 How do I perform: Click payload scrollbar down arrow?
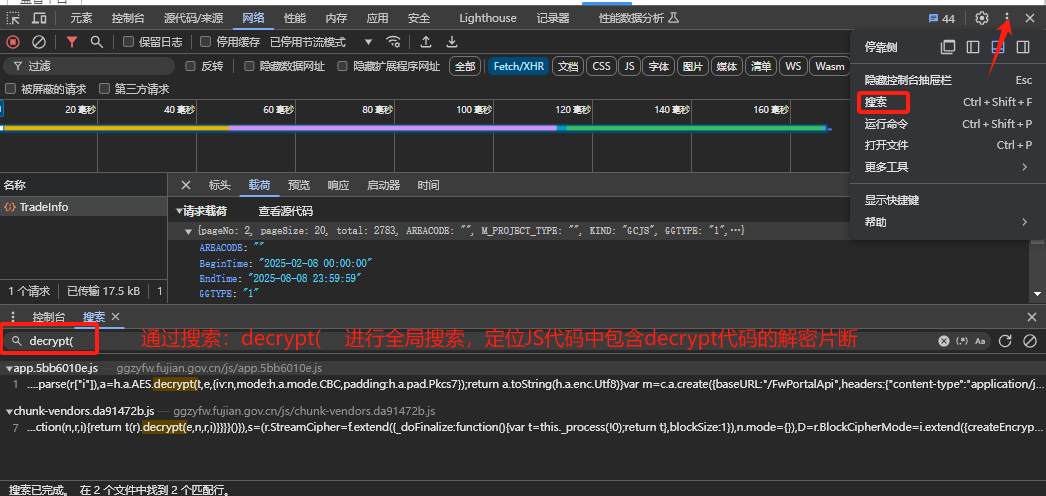pyautogui.click(x=1037, y=294)
